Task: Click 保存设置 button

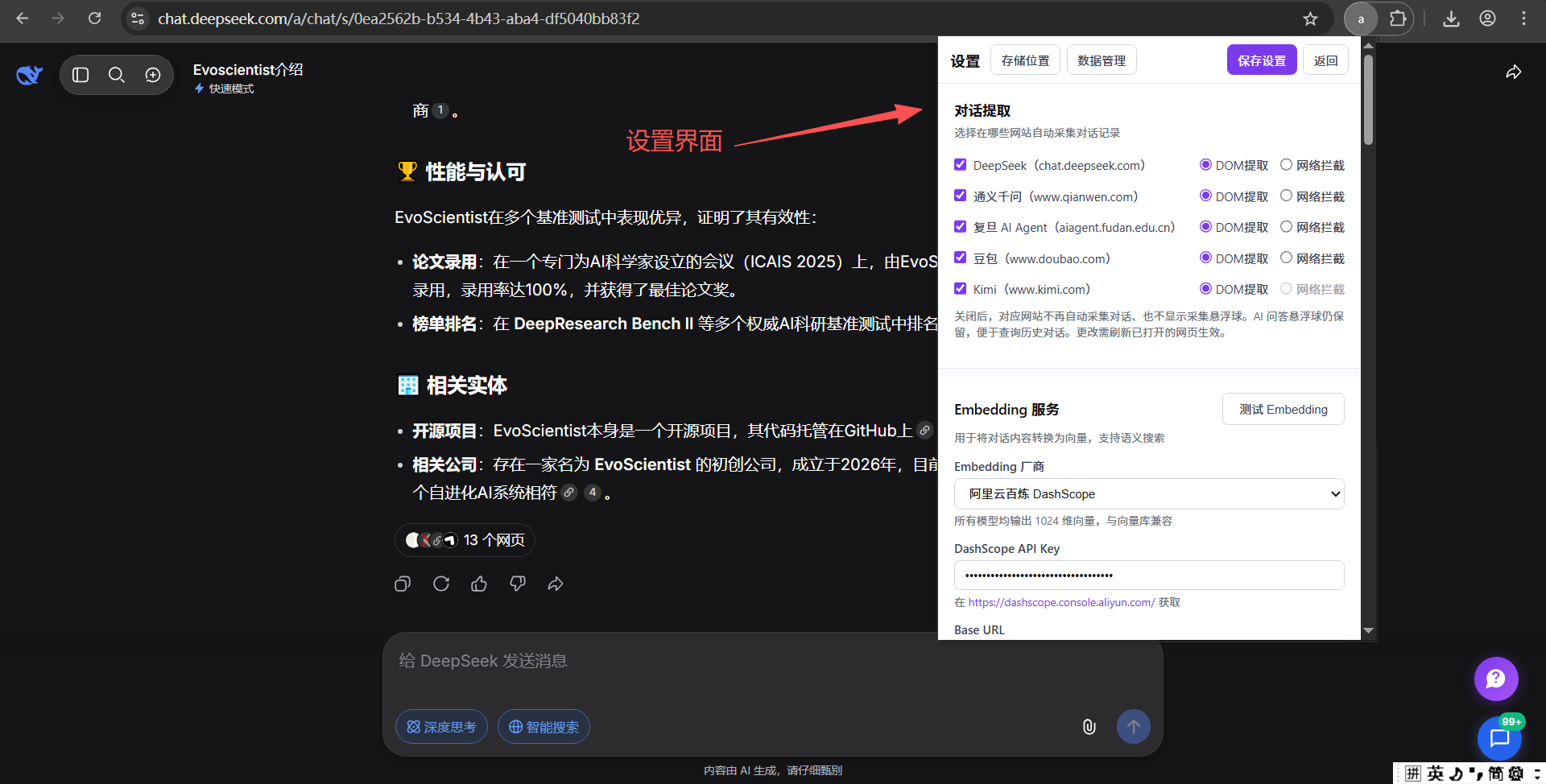Action: tap(1262, 60)
